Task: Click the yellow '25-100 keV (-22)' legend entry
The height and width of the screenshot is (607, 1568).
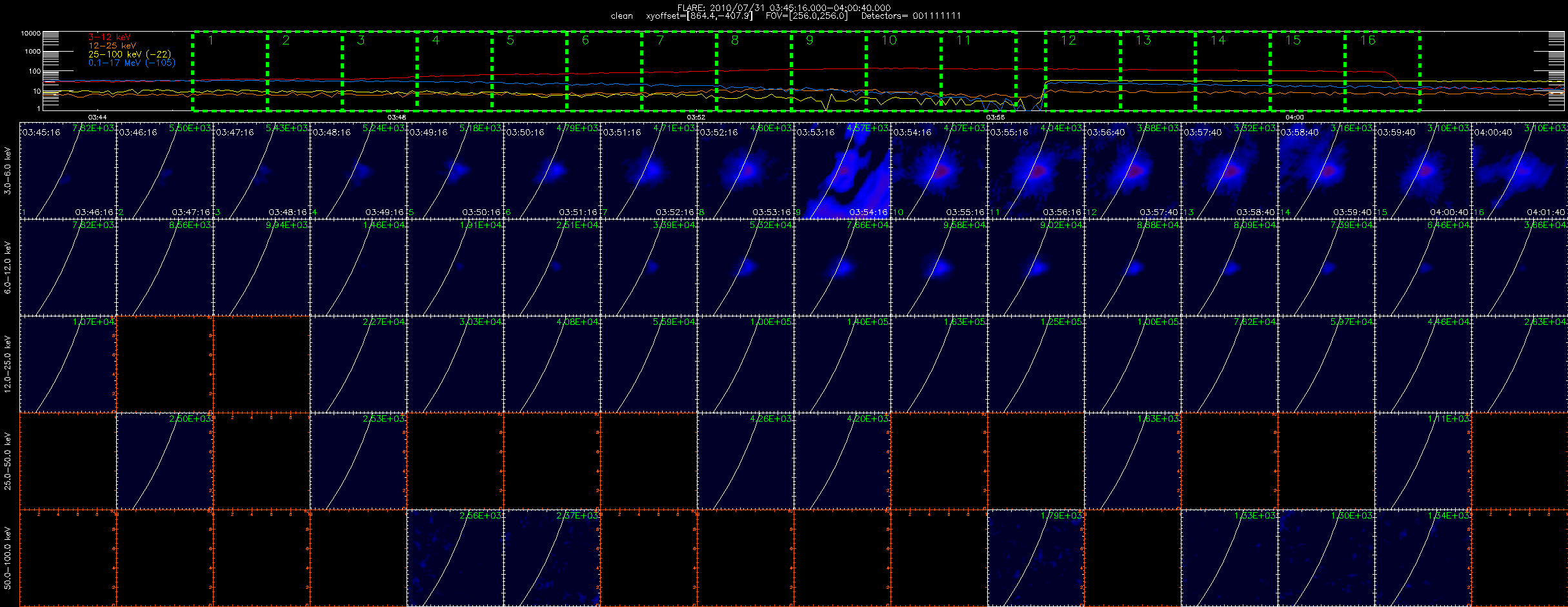Action: 130,54
